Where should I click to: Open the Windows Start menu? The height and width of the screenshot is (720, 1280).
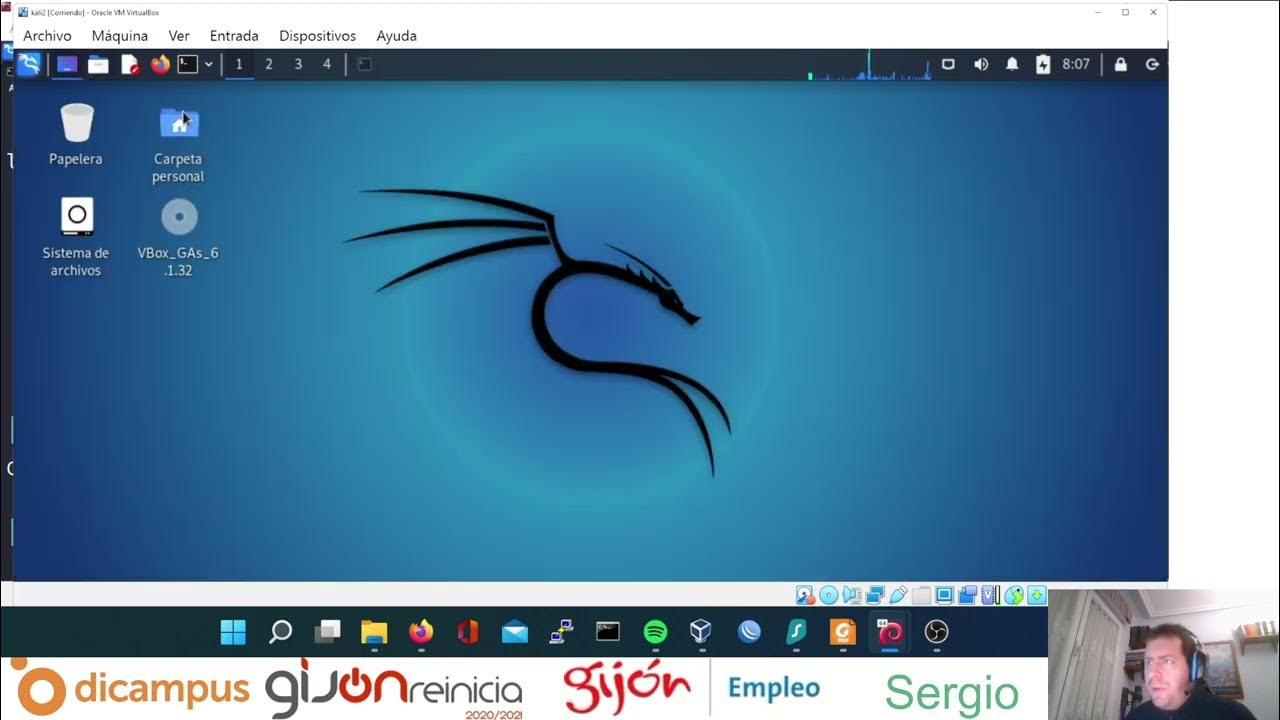click(233, 632)
